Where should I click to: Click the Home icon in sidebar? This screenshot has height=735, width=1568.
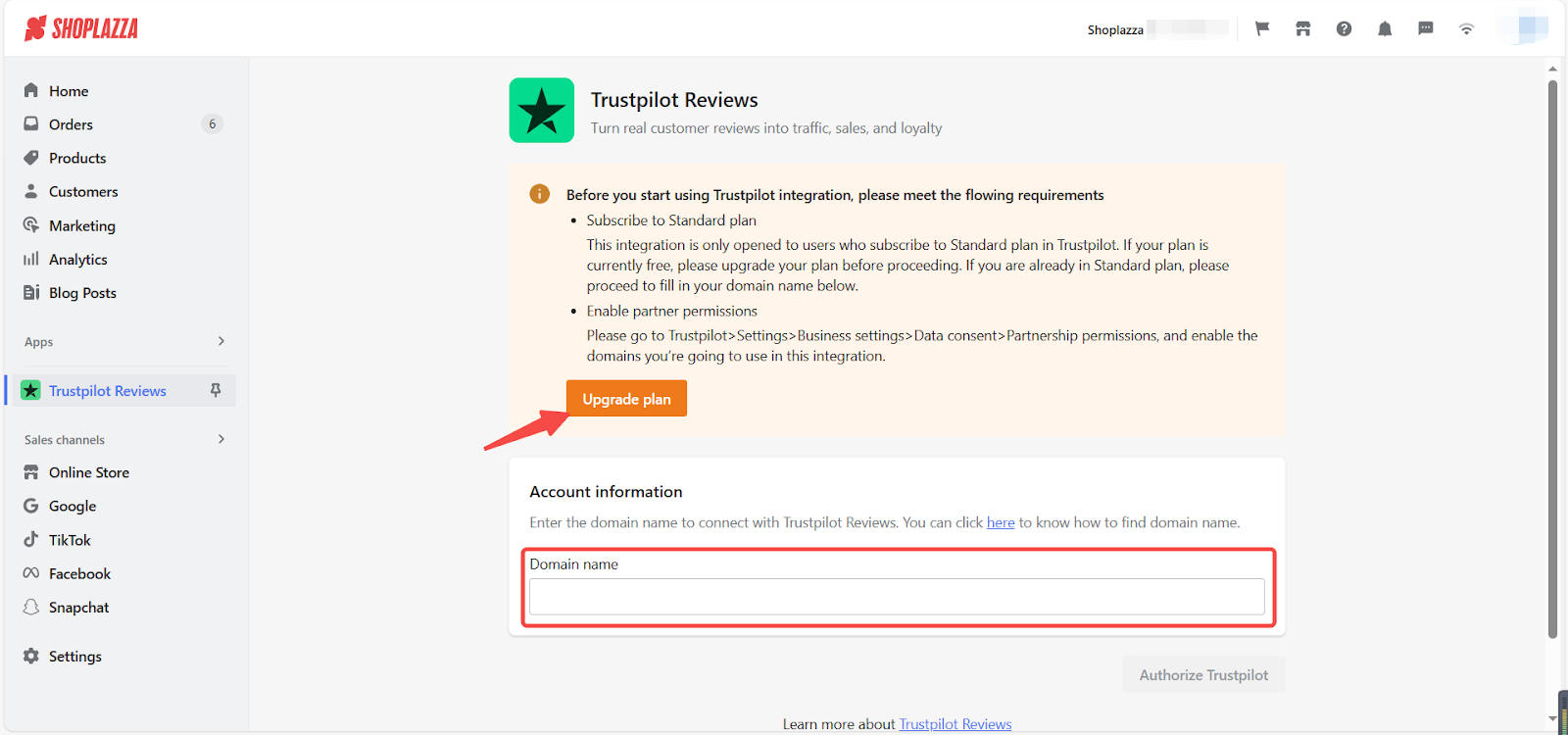pyautogui.click(x=31, y=90)
